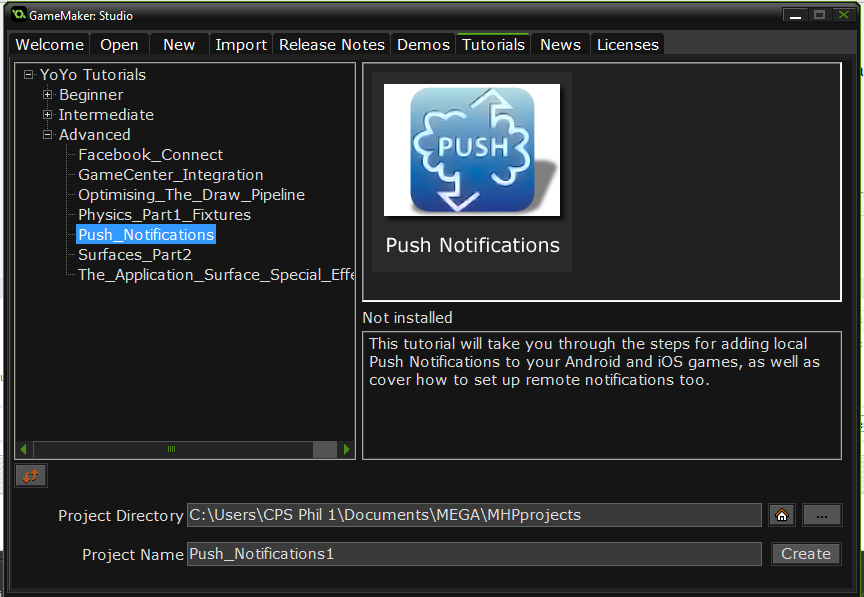Click the home directory icon button
864x597 pixels.
point(781,515)
